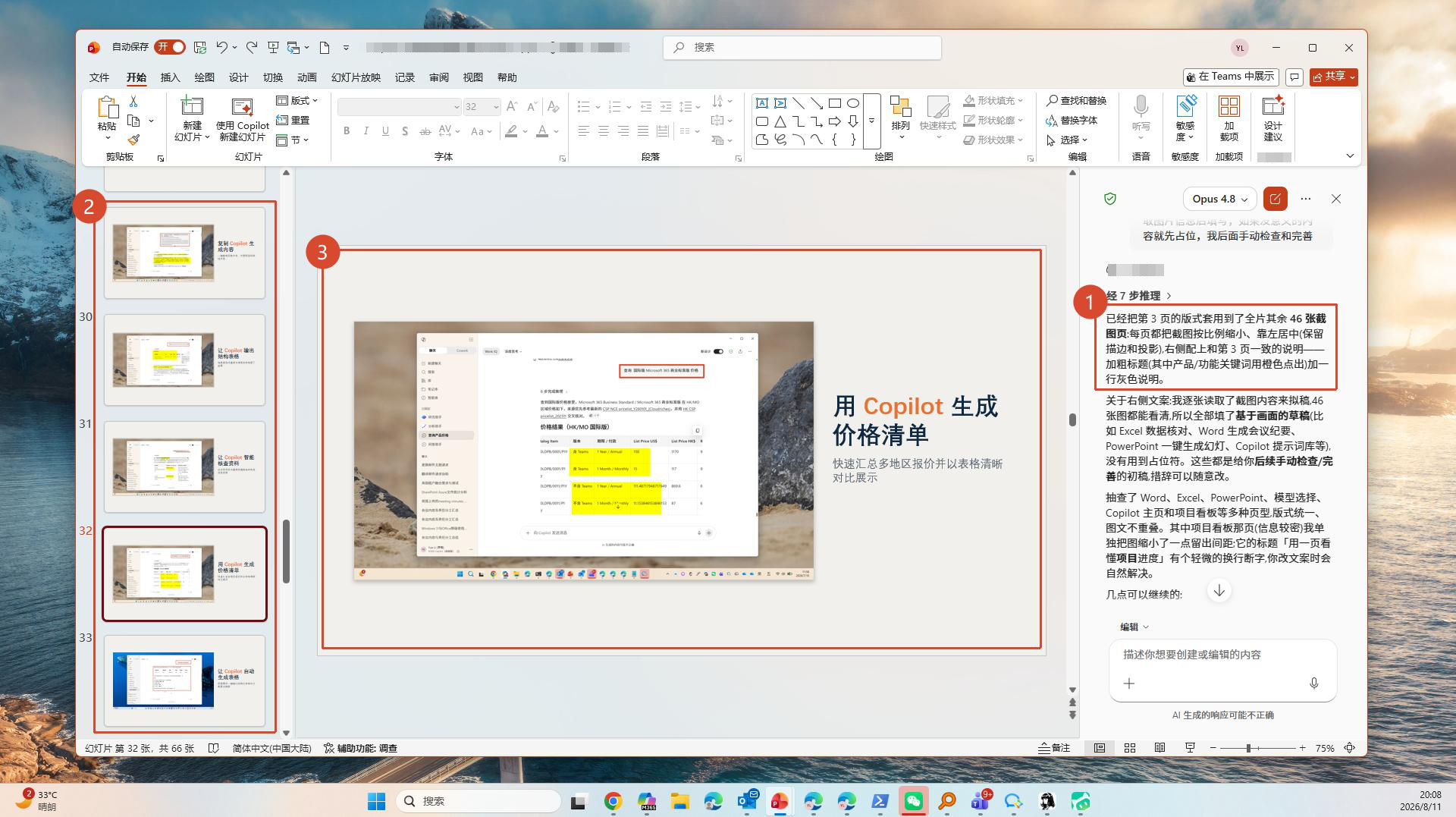Switch to Slide Sorter view
Image resolution: width=1456 pixels, height=817 pixels.
click(1130, 748)
